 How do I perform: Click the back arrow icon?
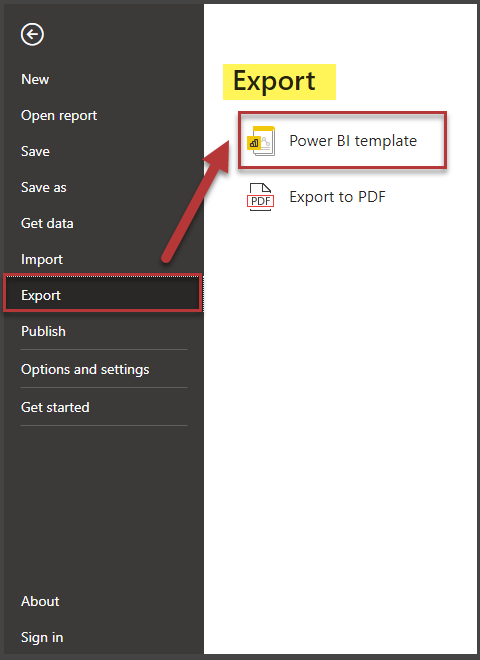[x=32, y=35]
